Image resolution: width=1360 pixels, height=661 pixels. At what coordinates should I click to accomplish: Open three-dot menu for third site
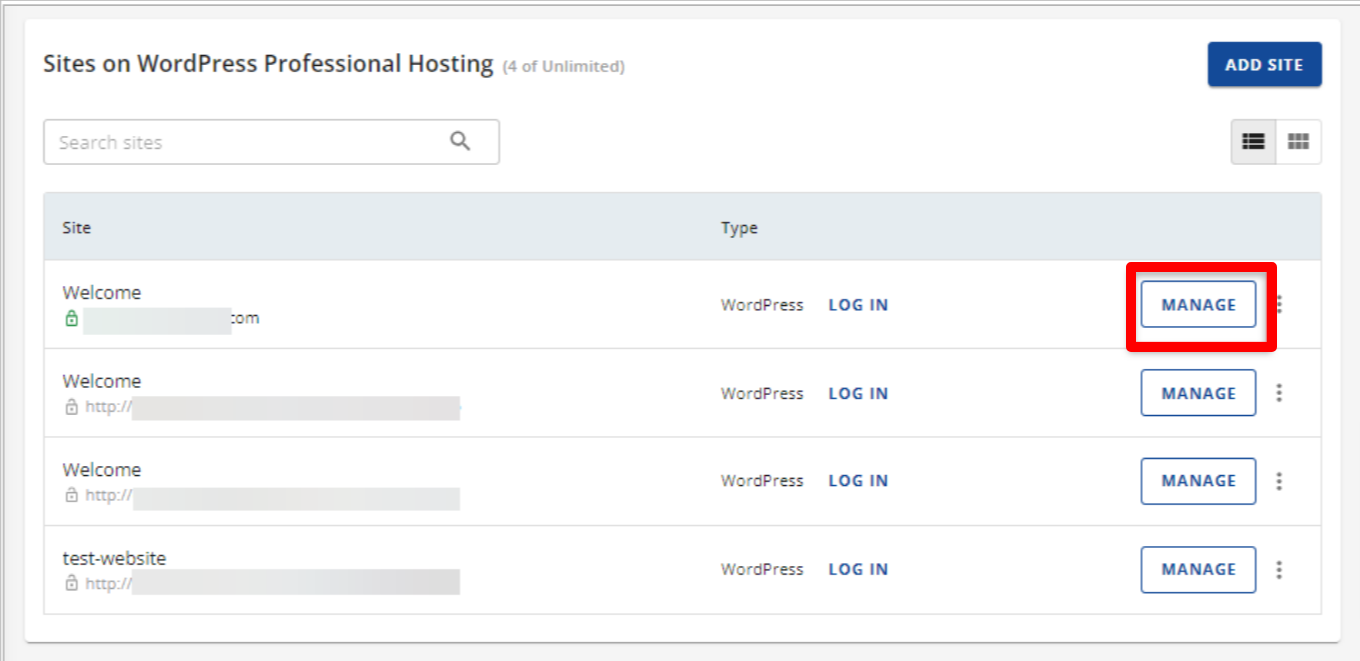point(1279,481)
